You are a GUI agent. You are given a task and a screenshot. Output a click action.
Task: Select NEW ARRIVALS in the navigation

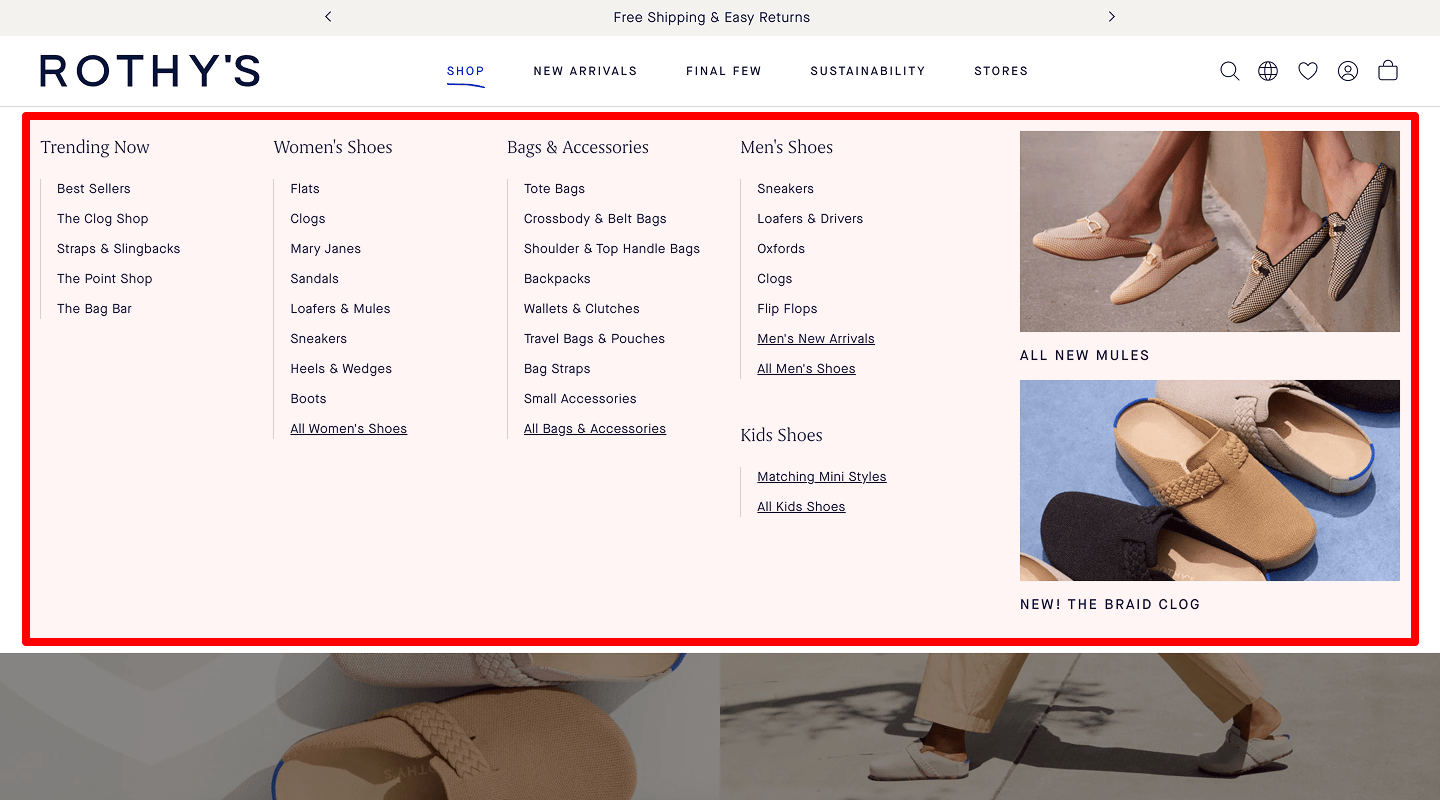tap(585, 71)
